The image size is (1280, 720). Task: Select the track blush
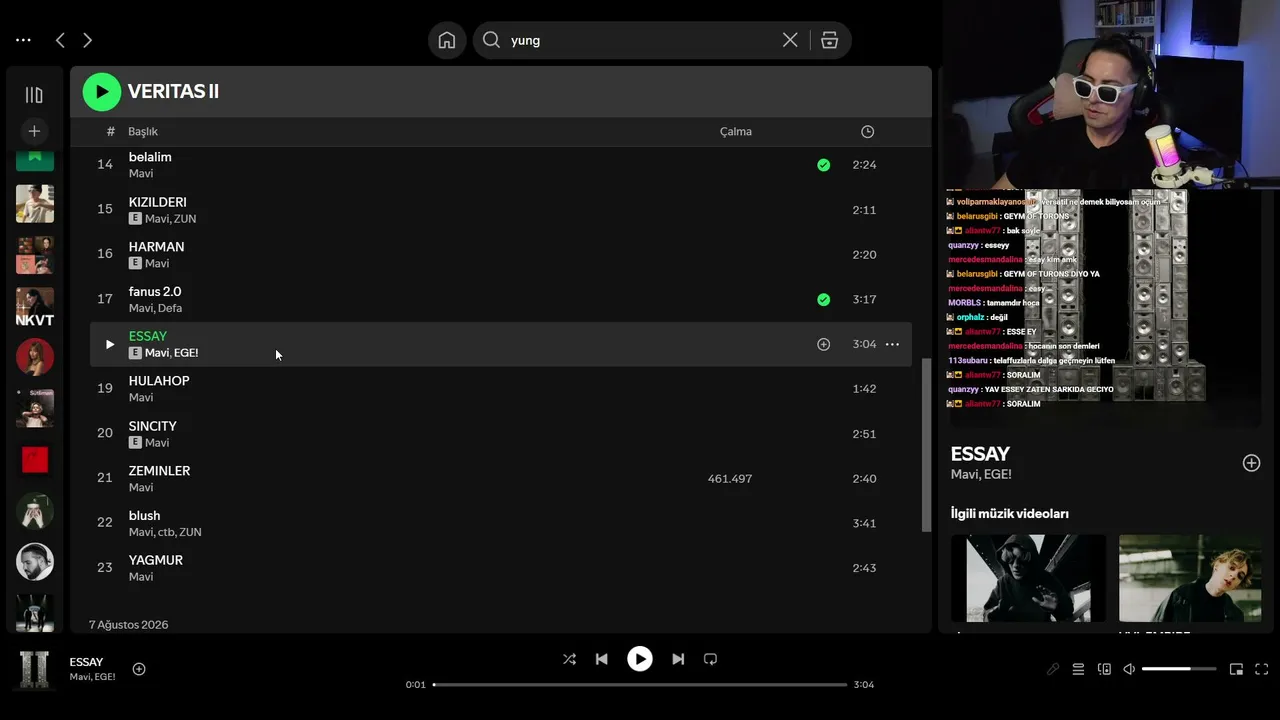coord(144,516)
